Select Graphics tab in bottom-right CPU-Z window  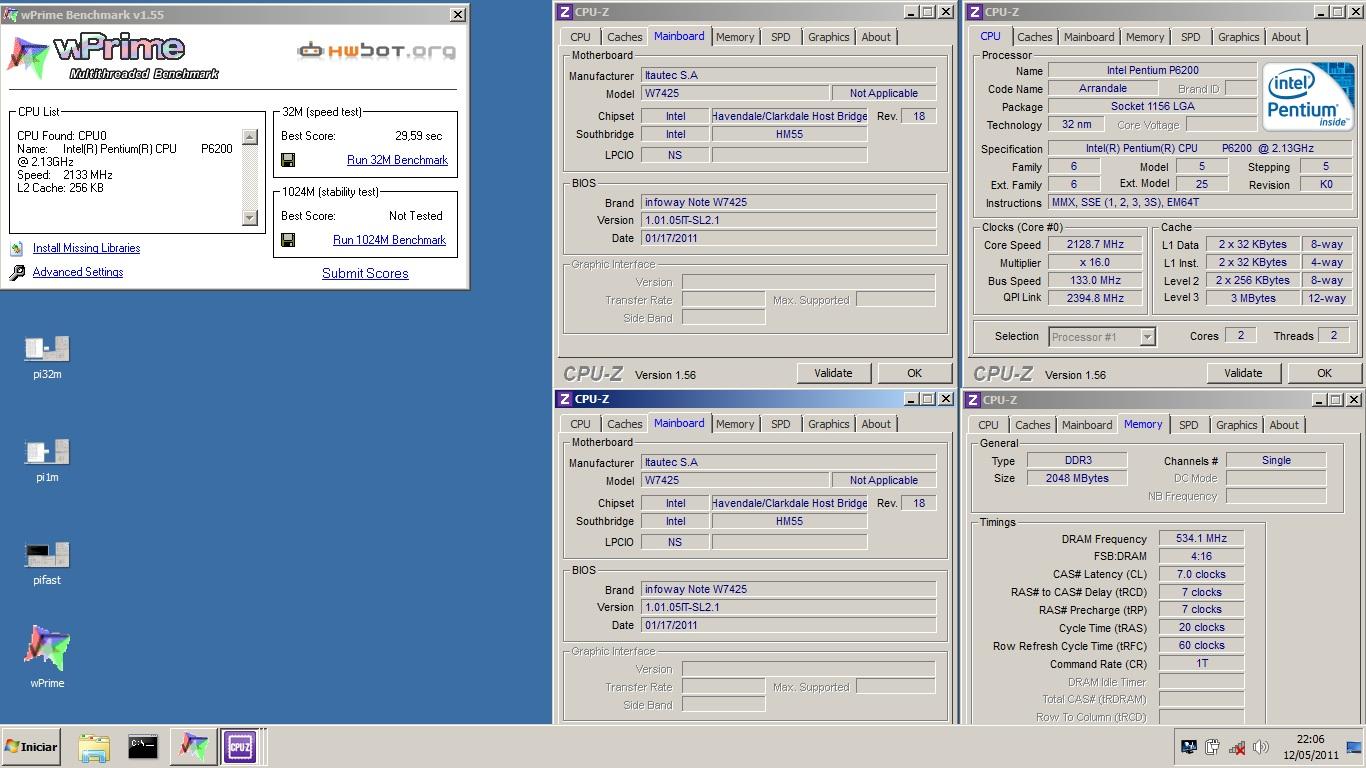pos(1237,425)
